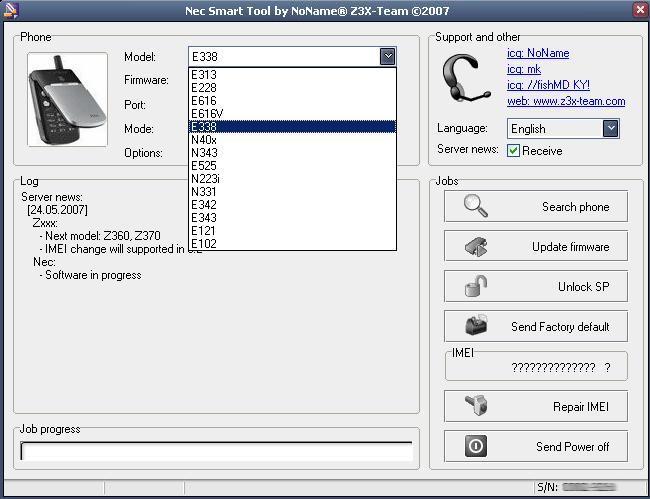Click the Search phone button label
The image size is (650, 499).
[575, 207]
